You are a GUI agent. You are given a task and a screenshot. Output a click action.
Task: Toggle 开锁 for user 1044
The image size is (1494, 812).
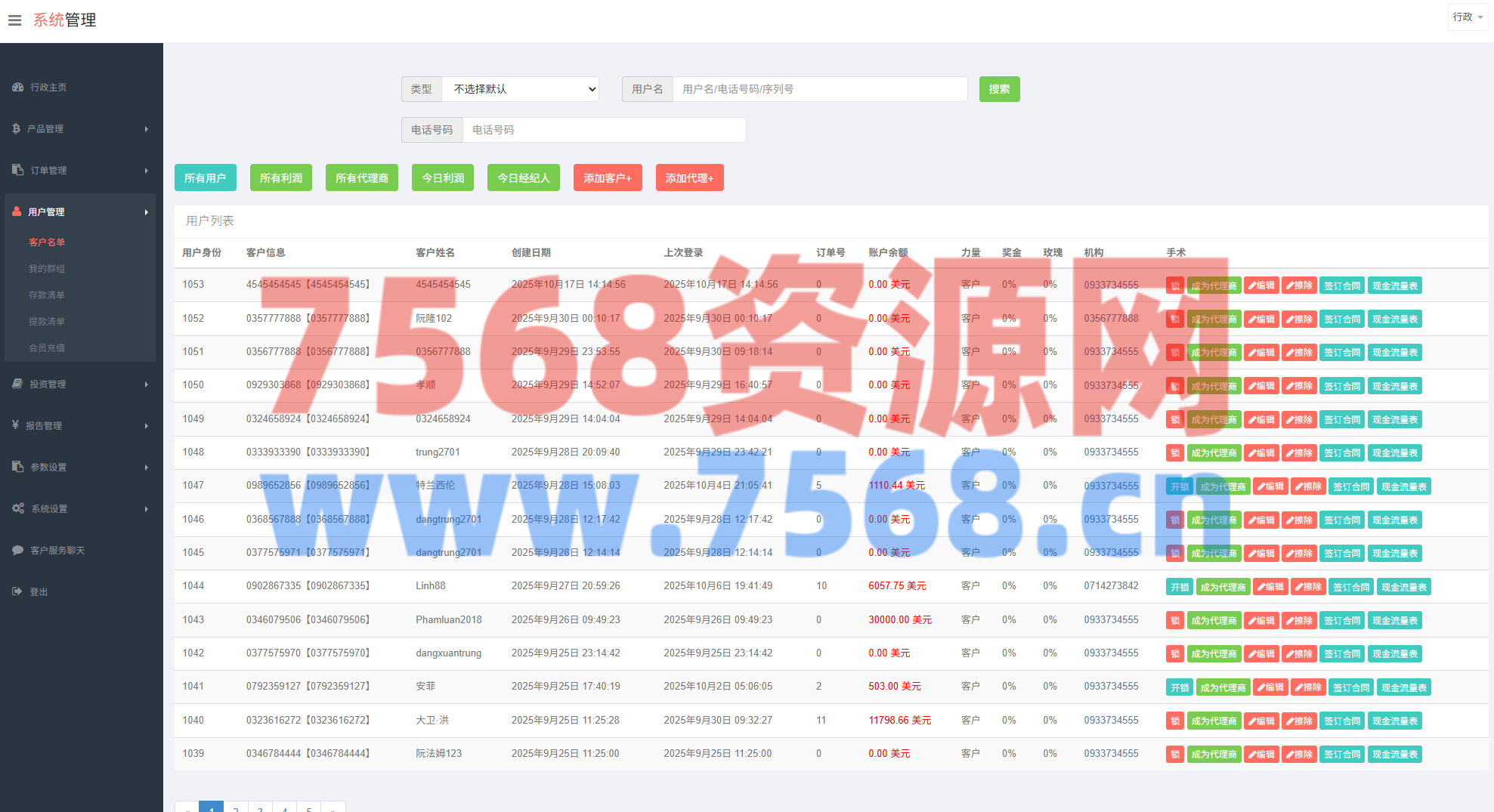click(x=1179, y=587)
